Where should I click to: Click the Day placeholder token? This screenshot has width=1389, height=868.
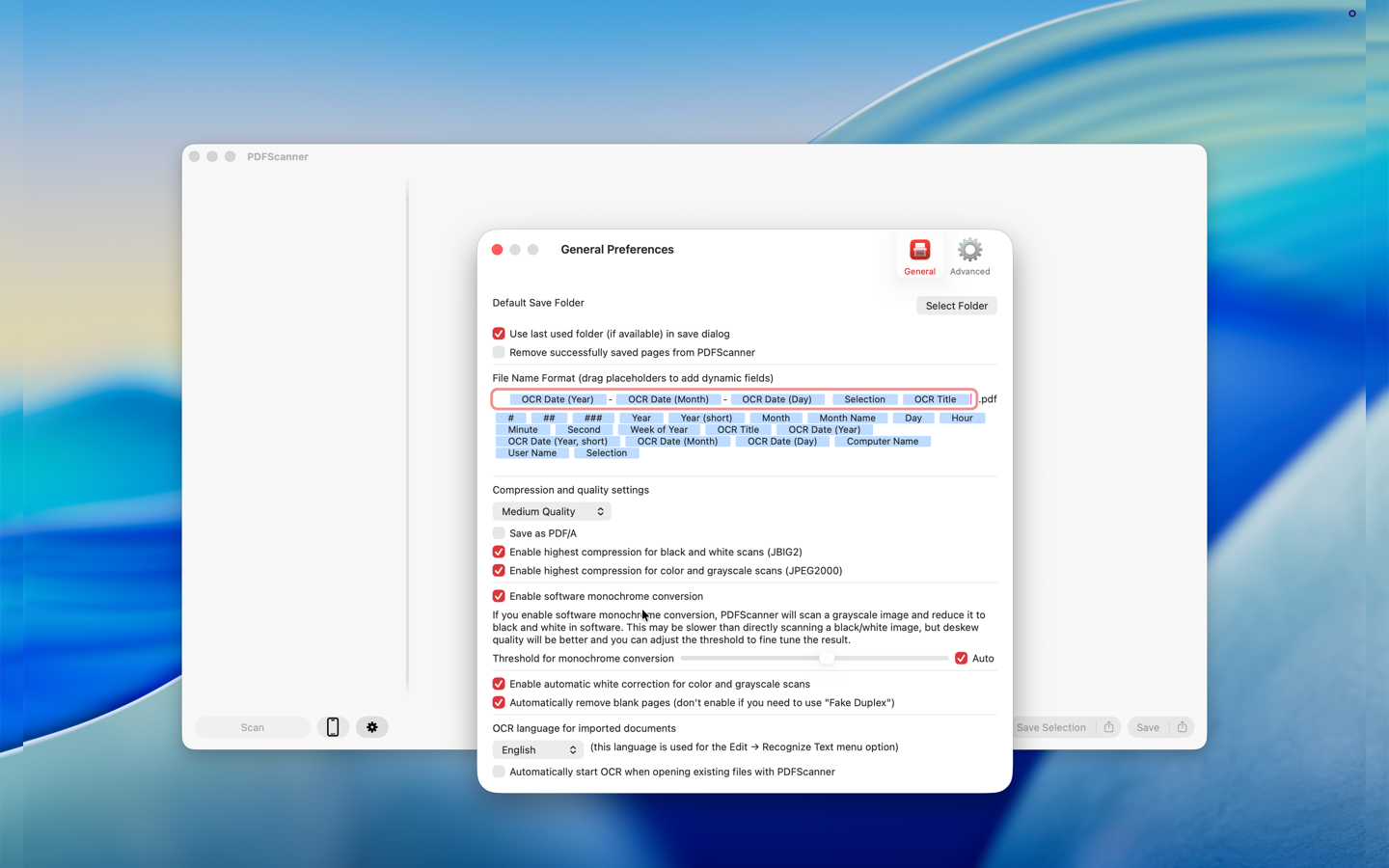[x=913, y=419]
